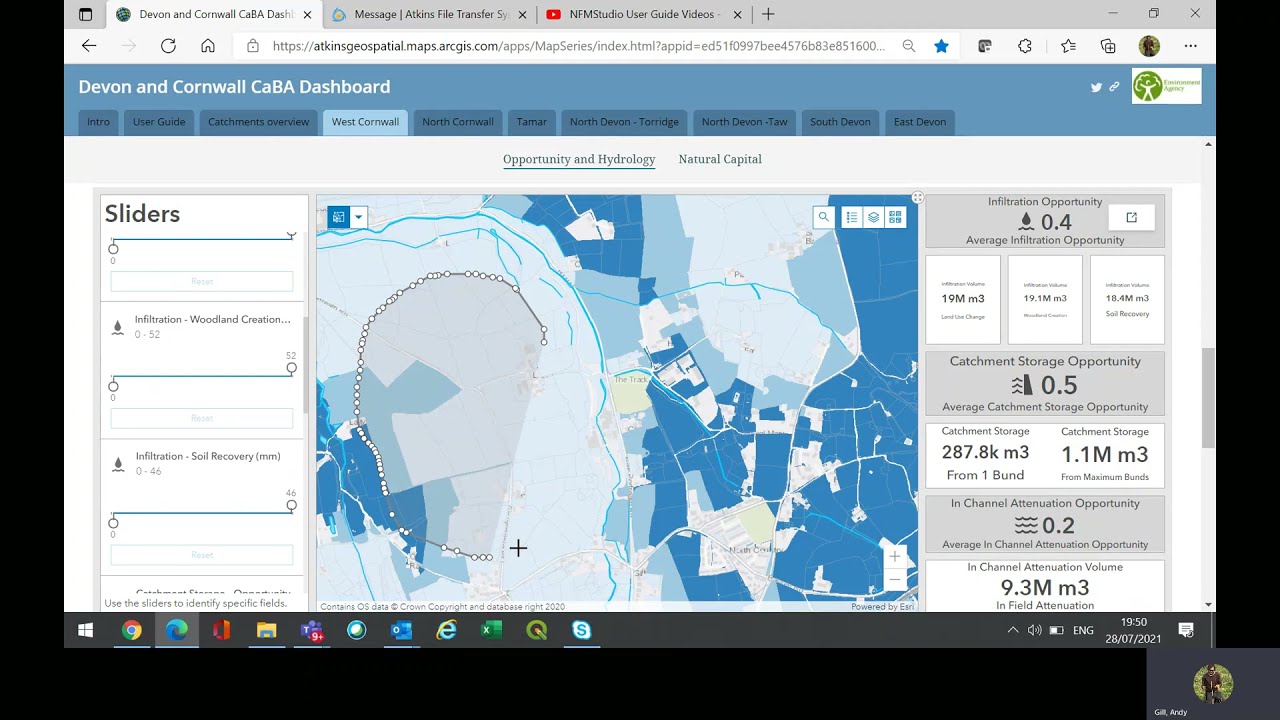
Task: Click the 9.3M m3 In Field Attenuation value
Action: [1045, 590]
